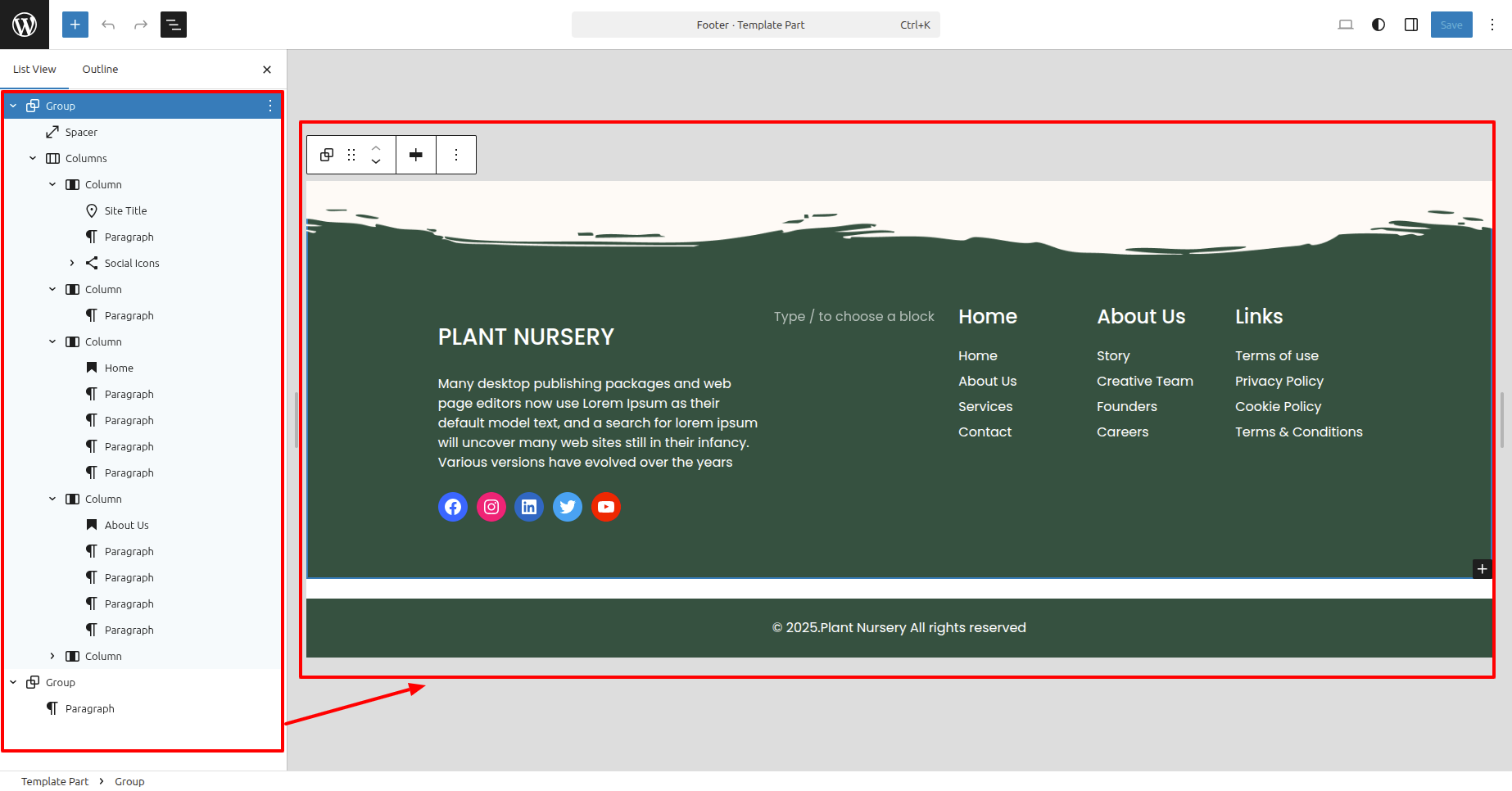Expand the last collapsed Column item

(52, 656)
